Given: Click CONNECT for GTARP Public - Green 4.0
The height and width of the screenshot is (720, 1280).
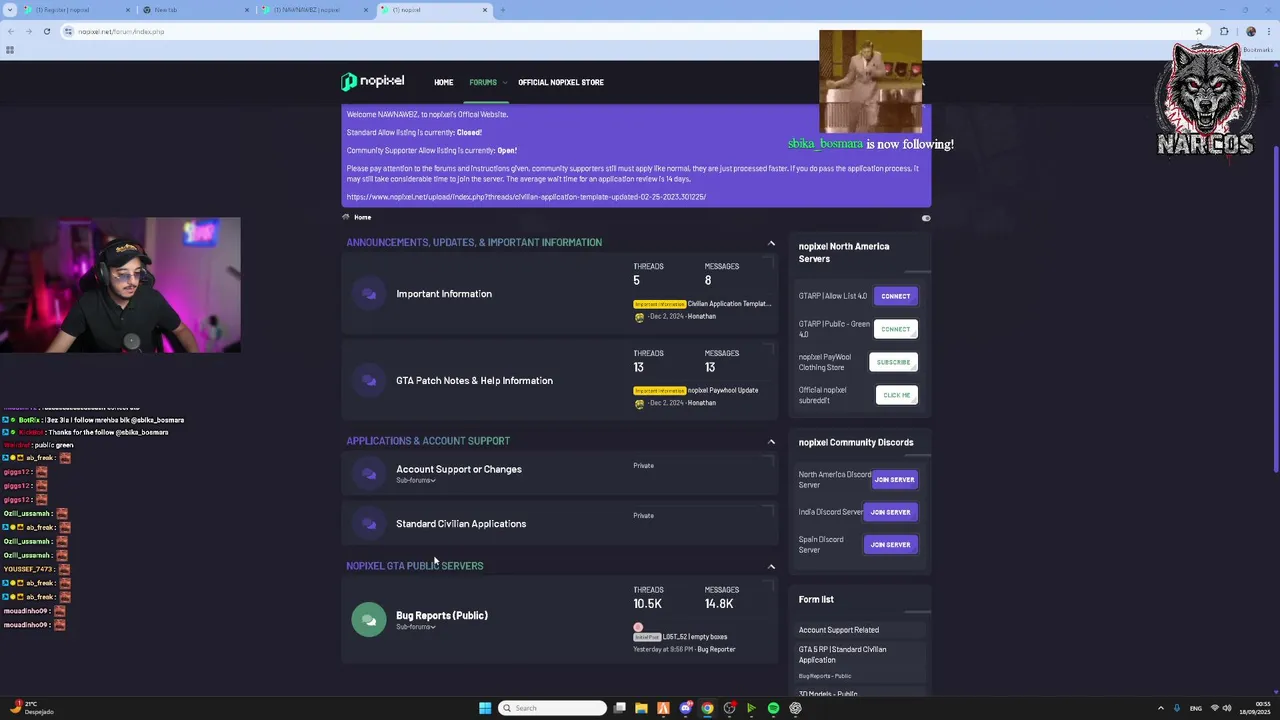Looking at the screenshot, I should pos(896,329).
